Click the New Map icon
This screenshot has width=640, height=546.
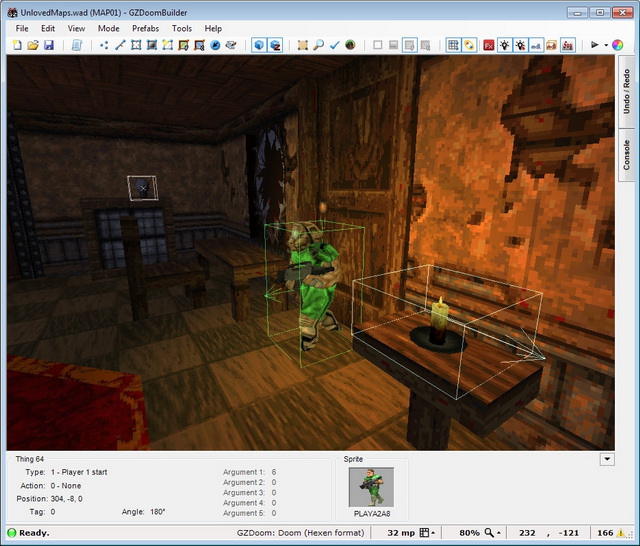point(17,45)
